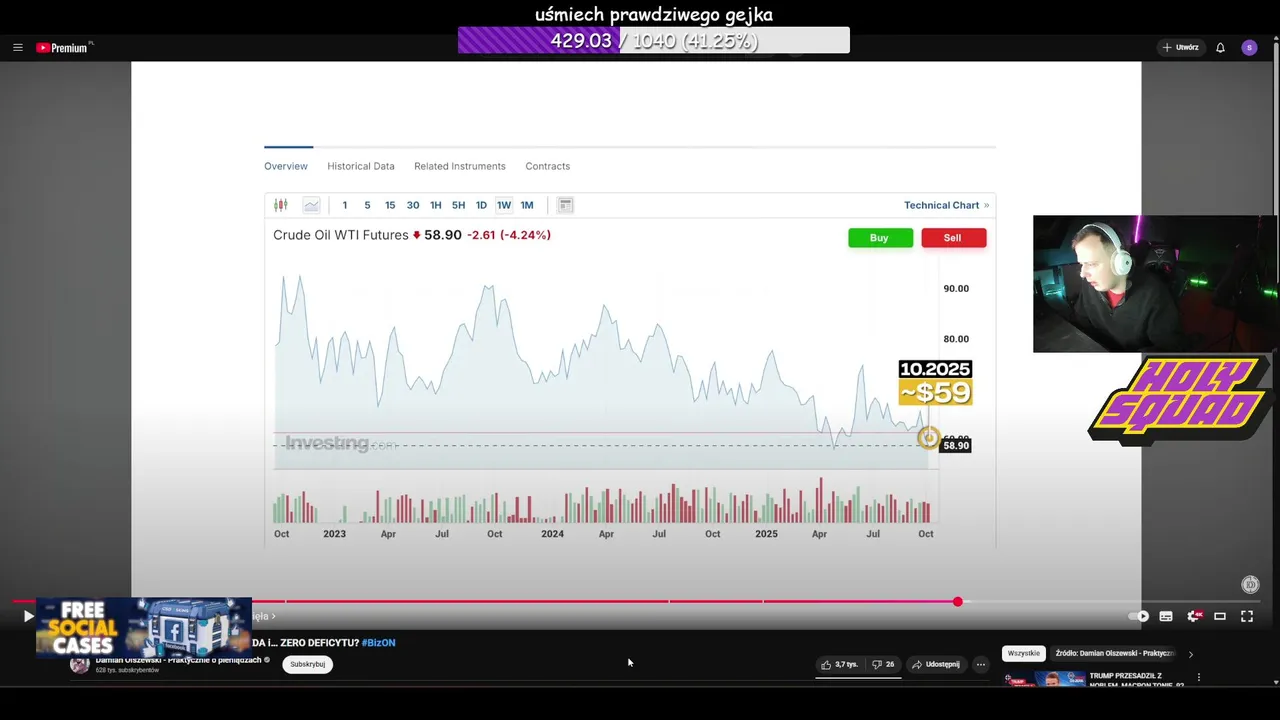Enter fullscreen mode

[x=1247, y=616]
